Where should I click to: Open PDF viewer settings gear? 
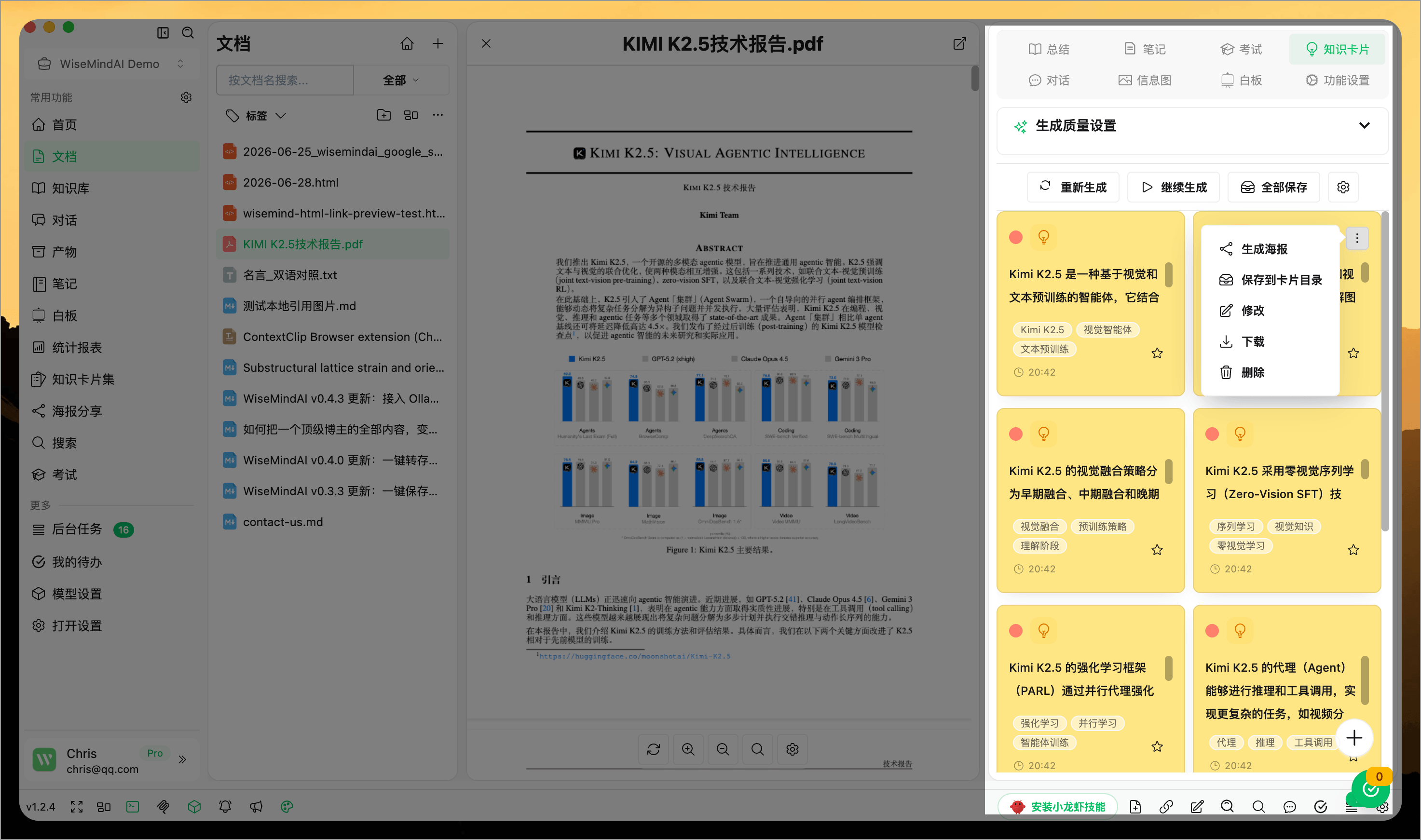[x=792, y=749]
